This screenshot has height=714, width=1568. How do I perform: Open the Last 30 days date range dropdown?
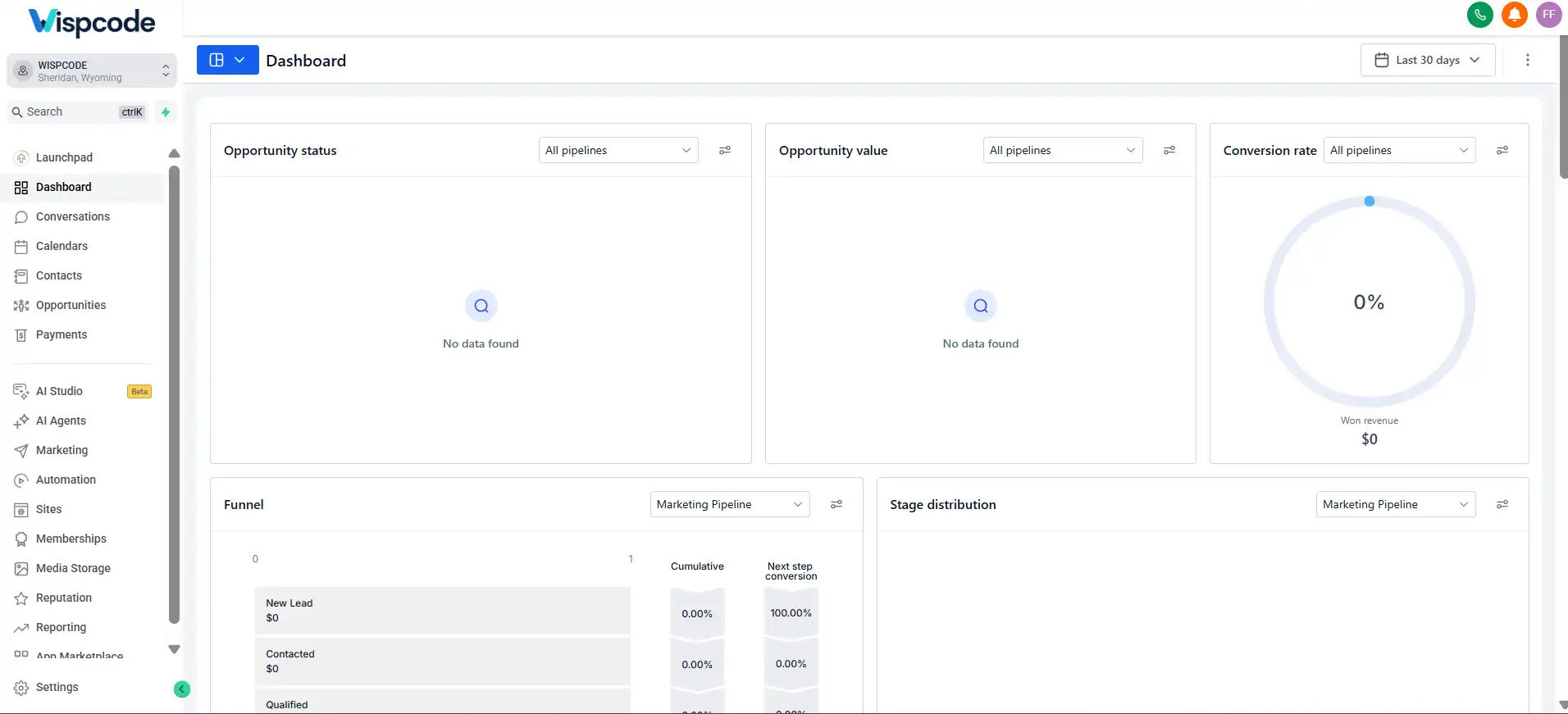tap(1428, 60)
